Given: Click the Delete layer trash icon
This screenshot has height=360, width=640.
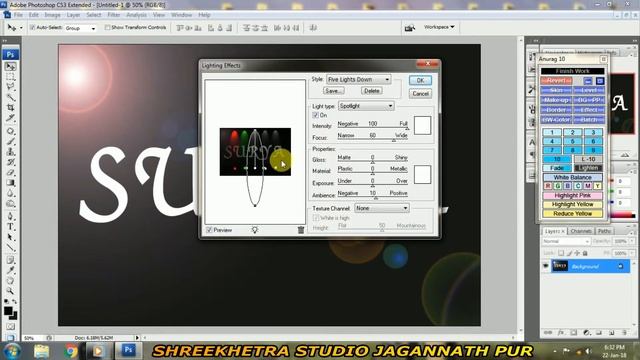Looking at the screenshot, I should click(624, 333).
